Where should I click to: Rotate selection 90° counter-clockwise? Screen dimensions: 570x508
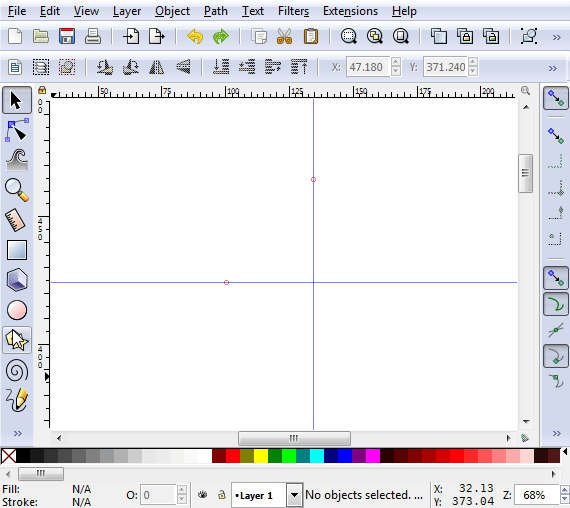pos(105,67)
